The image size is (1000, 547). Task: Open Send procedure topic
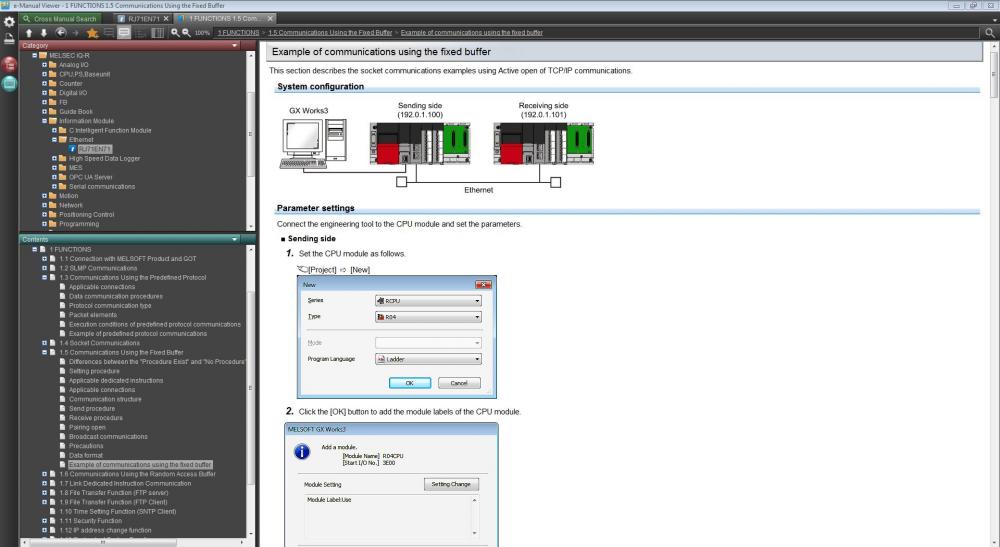point(92,409)
